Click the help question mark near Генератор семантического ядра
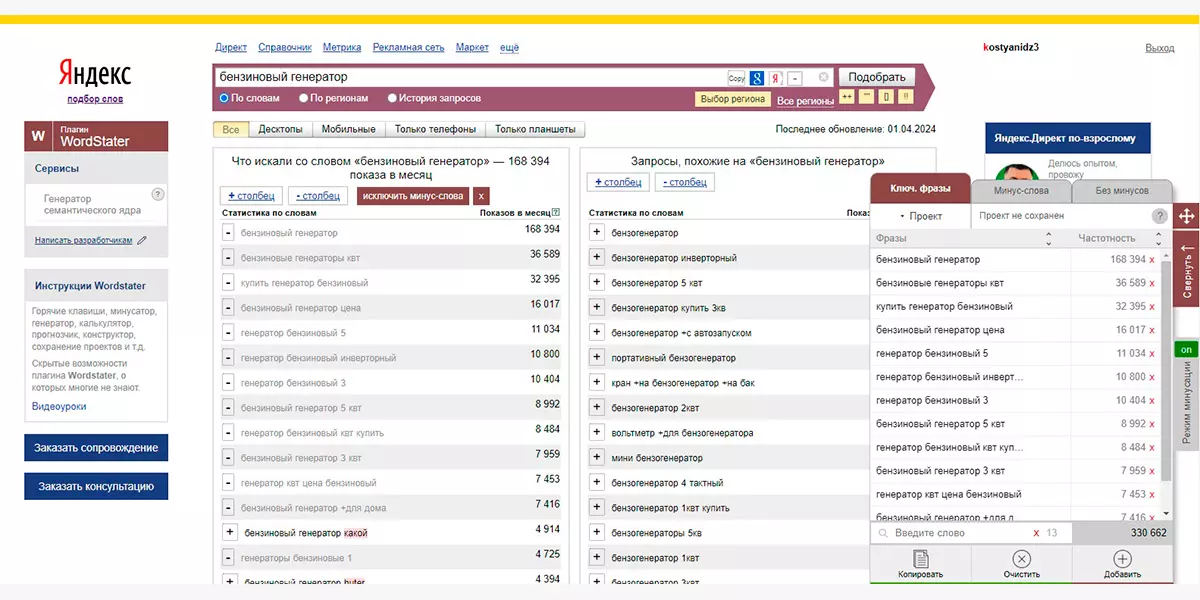 coord(158,195)
